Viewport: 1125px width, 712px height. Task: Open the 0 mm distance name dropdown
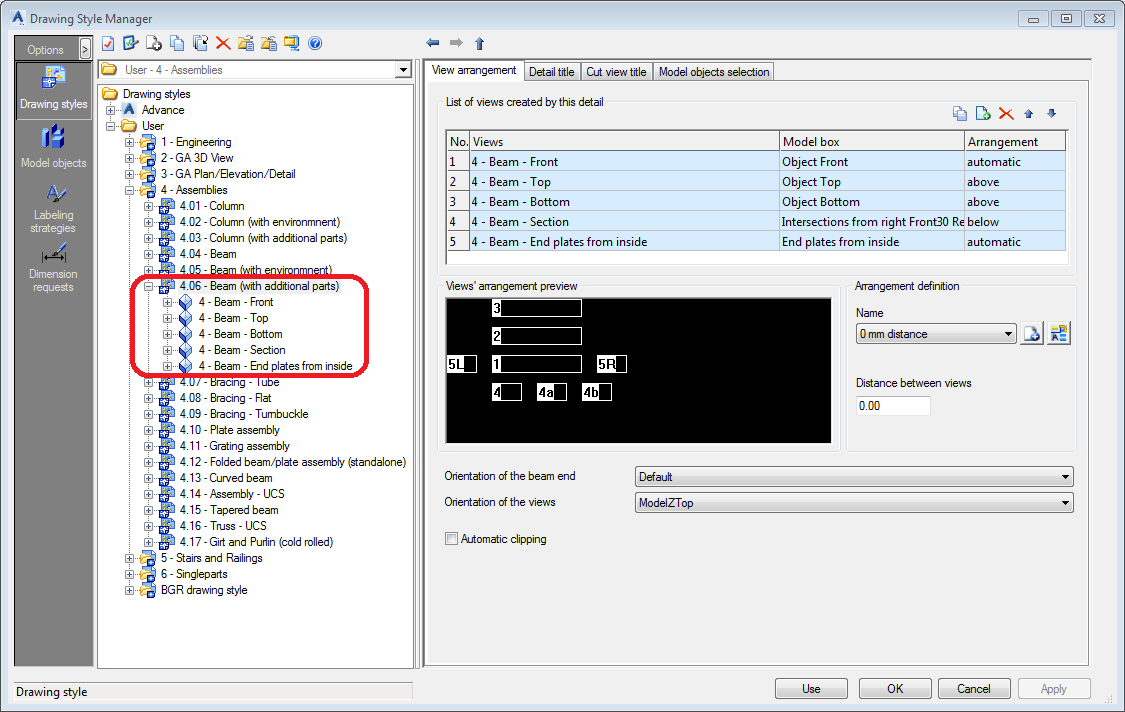click(x=1009, y=332)
